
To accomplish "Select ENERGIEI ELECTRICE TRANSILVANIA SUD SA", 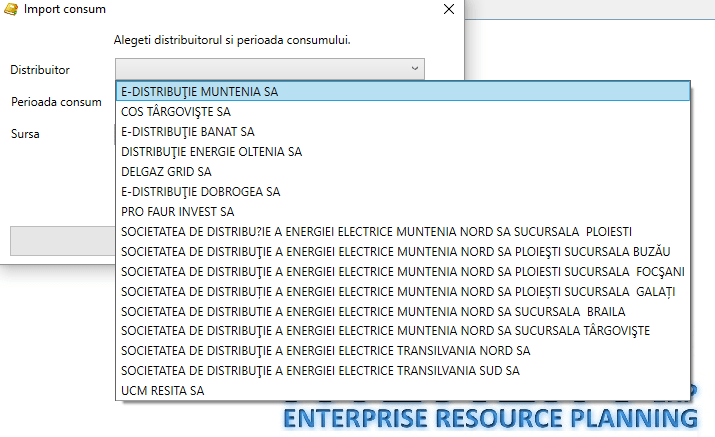I will (x=403, y=370).
